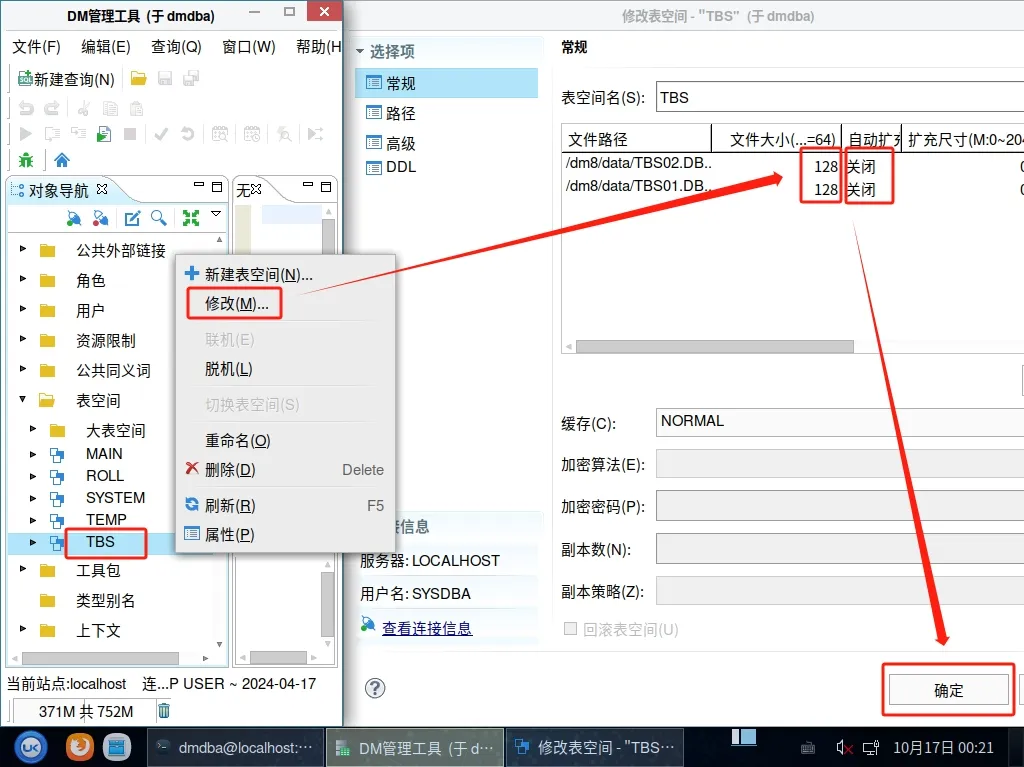This screenshot has width=1024, height=767.
Task: Choose 脱机(L) from the context menu
Action: coord(228,369)
